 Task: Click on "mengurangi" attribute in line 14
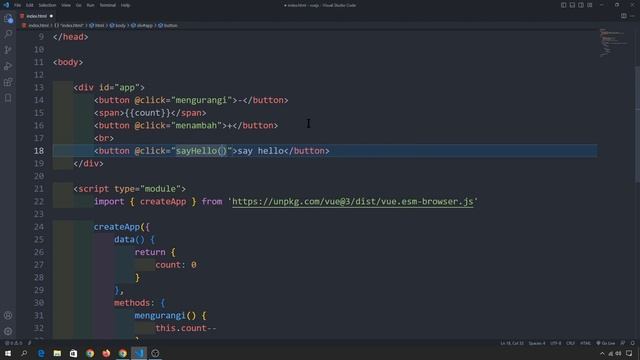click(201, 100)
